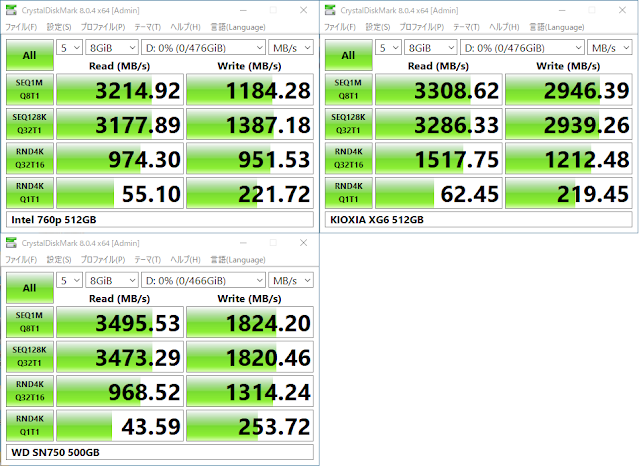Click CrystalDiskMark title icon in Intel 760p window
The height and width of the screenshot is (466, 639).
11,10
